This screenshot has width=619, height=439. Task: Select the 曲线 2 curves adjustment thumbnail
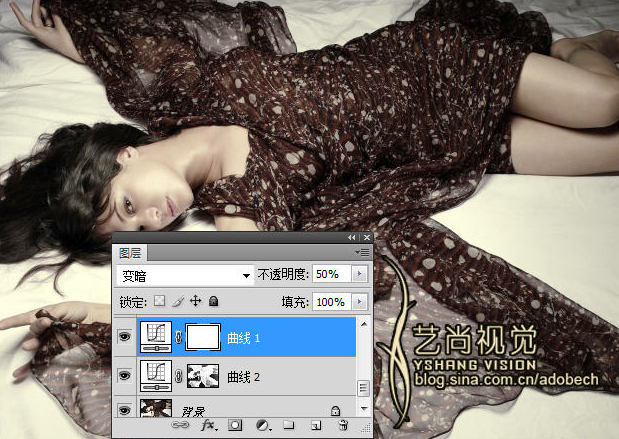coord(156,375)
